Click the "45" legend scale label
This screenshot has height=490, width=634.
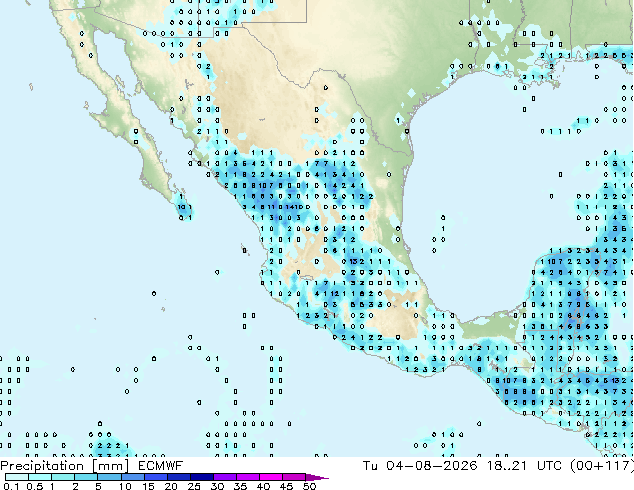(286, 486)
